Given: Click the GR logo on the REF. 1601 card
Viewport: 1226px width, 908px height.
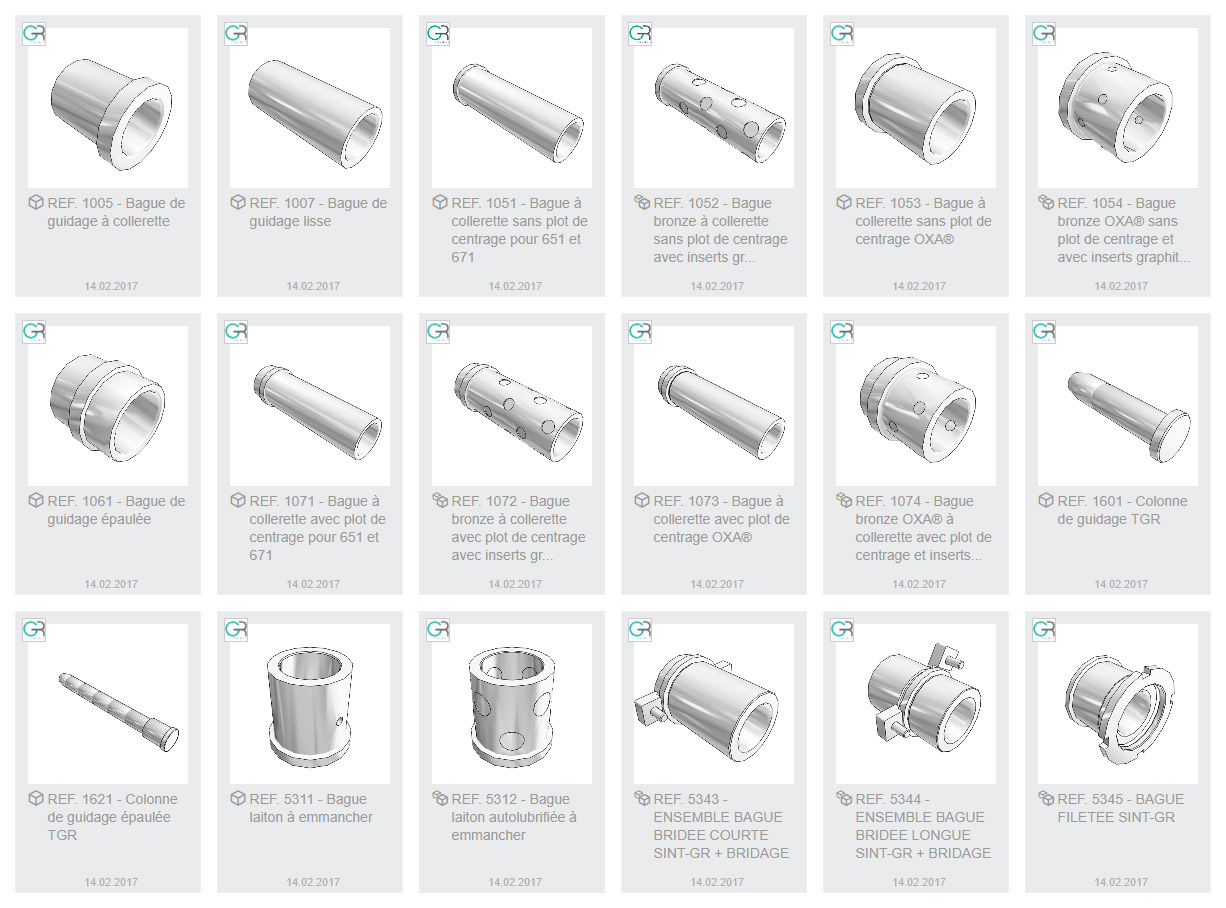Looking at the screenshot, I should (x=1045, y=332).
